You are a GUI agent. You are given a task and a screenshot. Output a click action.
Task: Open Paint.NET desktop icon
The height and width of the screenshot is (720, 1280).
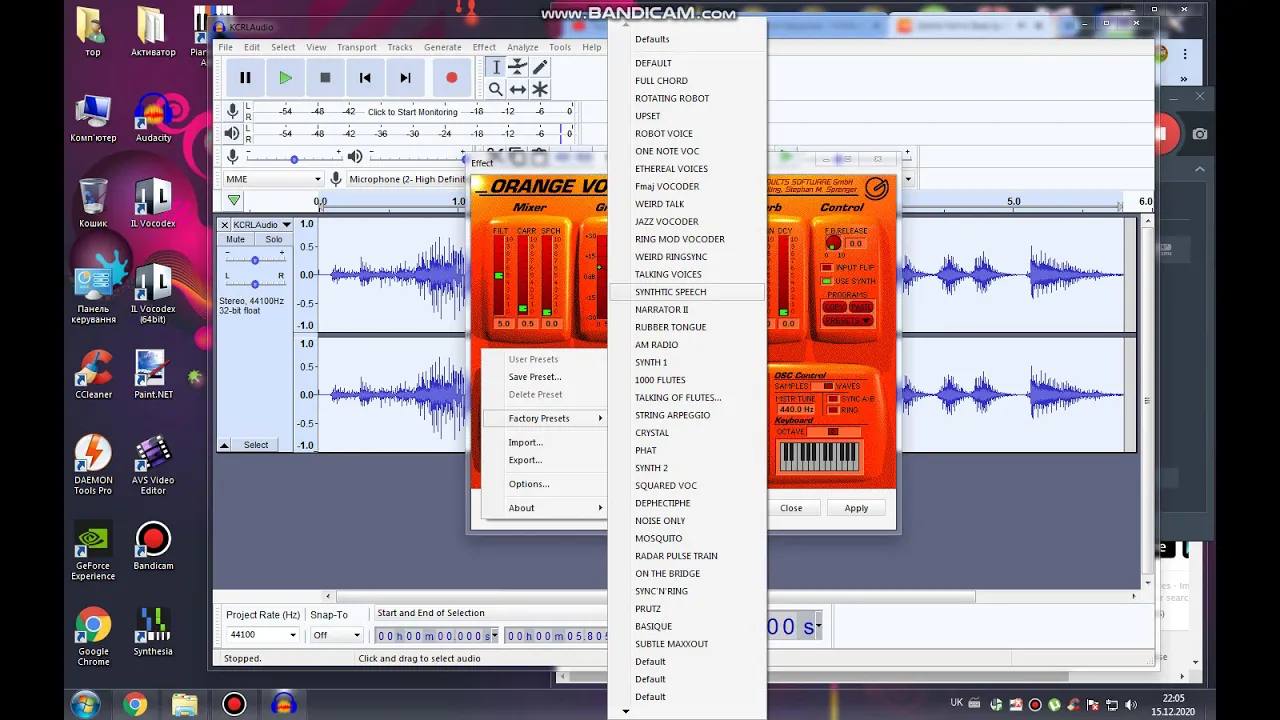[x=153, y=374]
